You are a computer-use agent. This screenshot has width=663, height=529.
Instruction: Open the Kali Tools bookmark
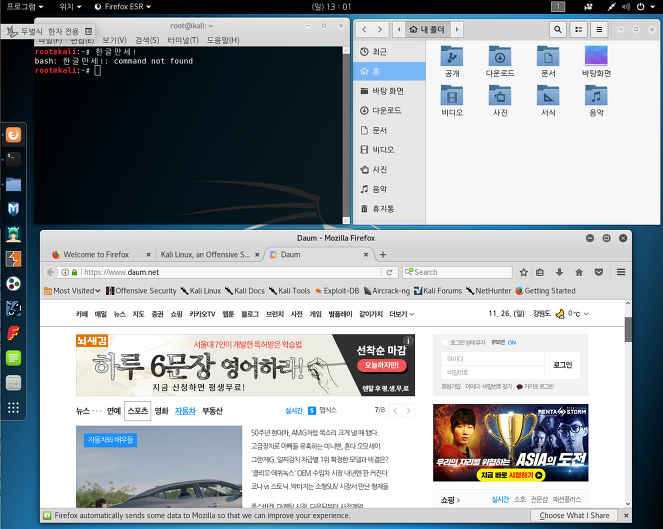290,291
